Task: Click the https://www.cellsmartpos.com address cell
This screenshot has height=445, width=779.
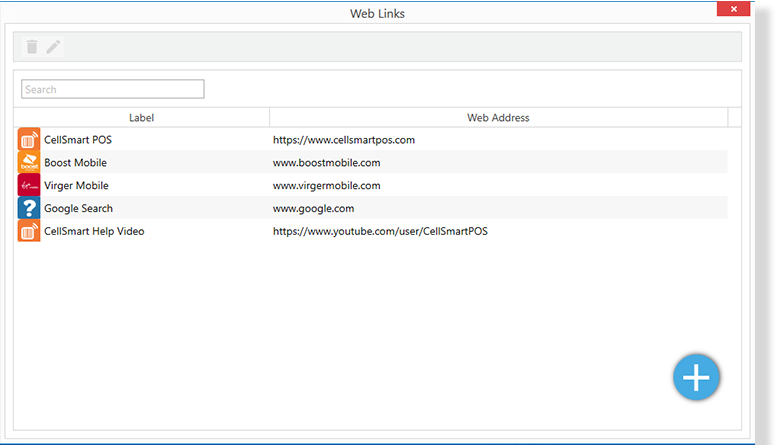Action: [344, 140]
